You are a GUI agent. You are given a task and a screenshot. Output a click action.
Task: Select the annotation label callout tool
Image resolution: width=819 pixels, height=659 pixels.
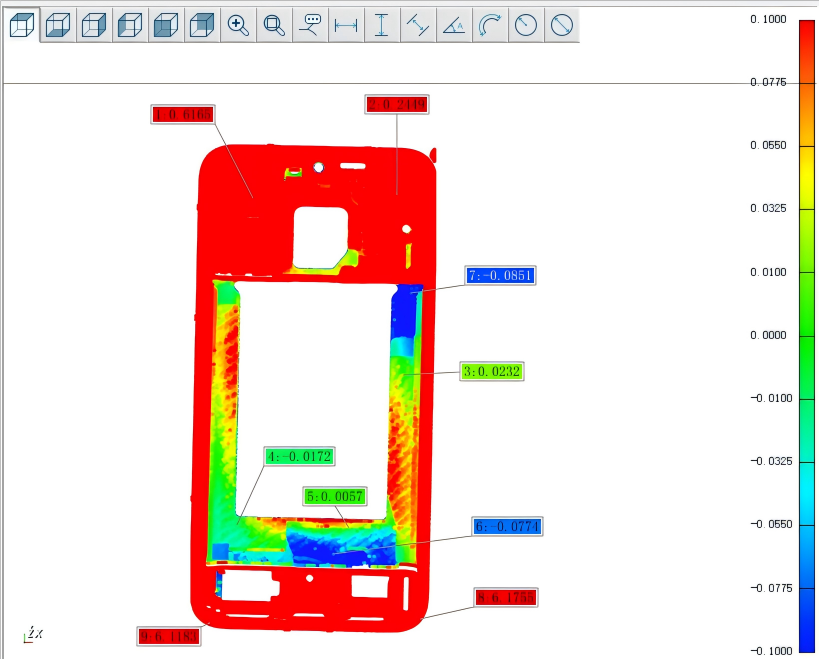(311, 25)
